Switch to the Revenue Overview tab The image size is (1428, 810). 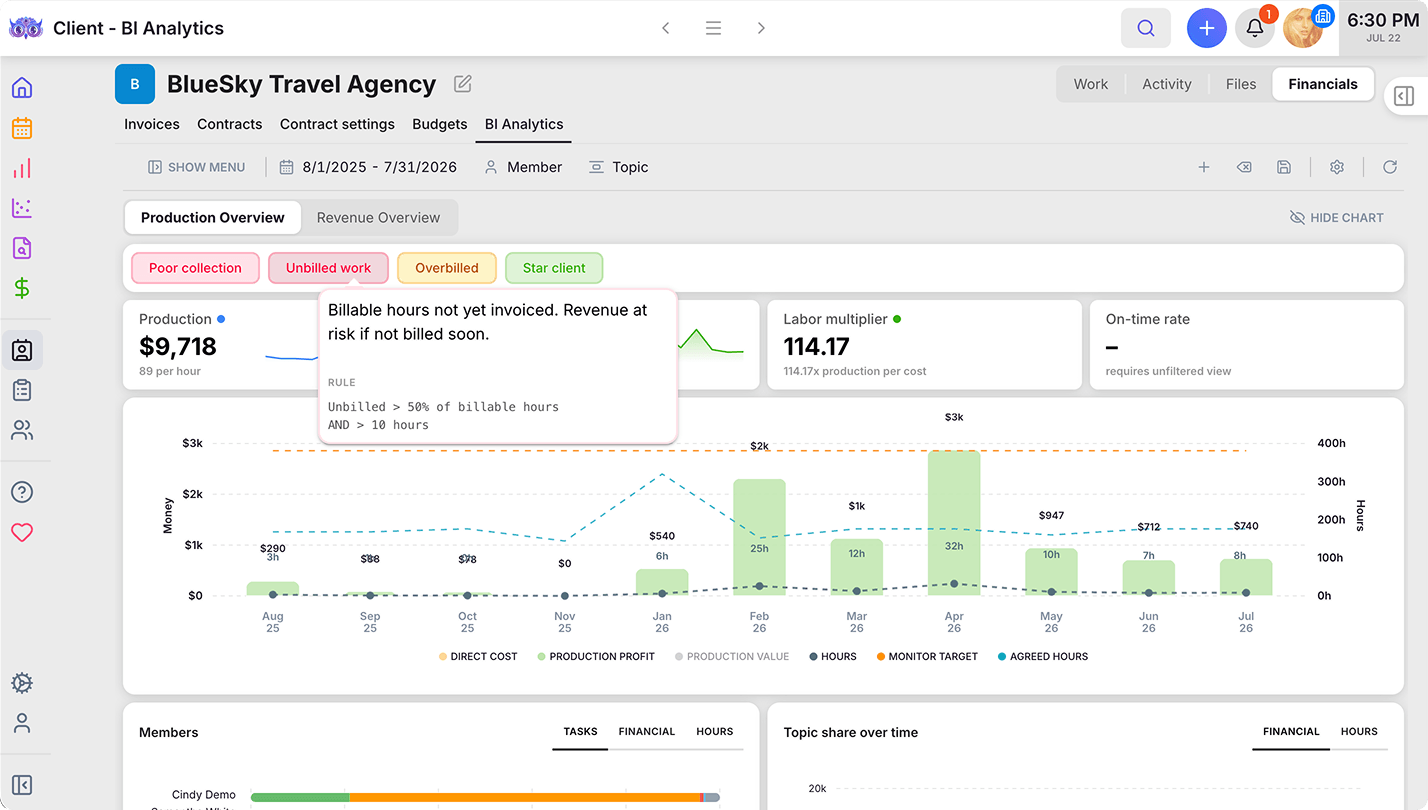(378, 217)
